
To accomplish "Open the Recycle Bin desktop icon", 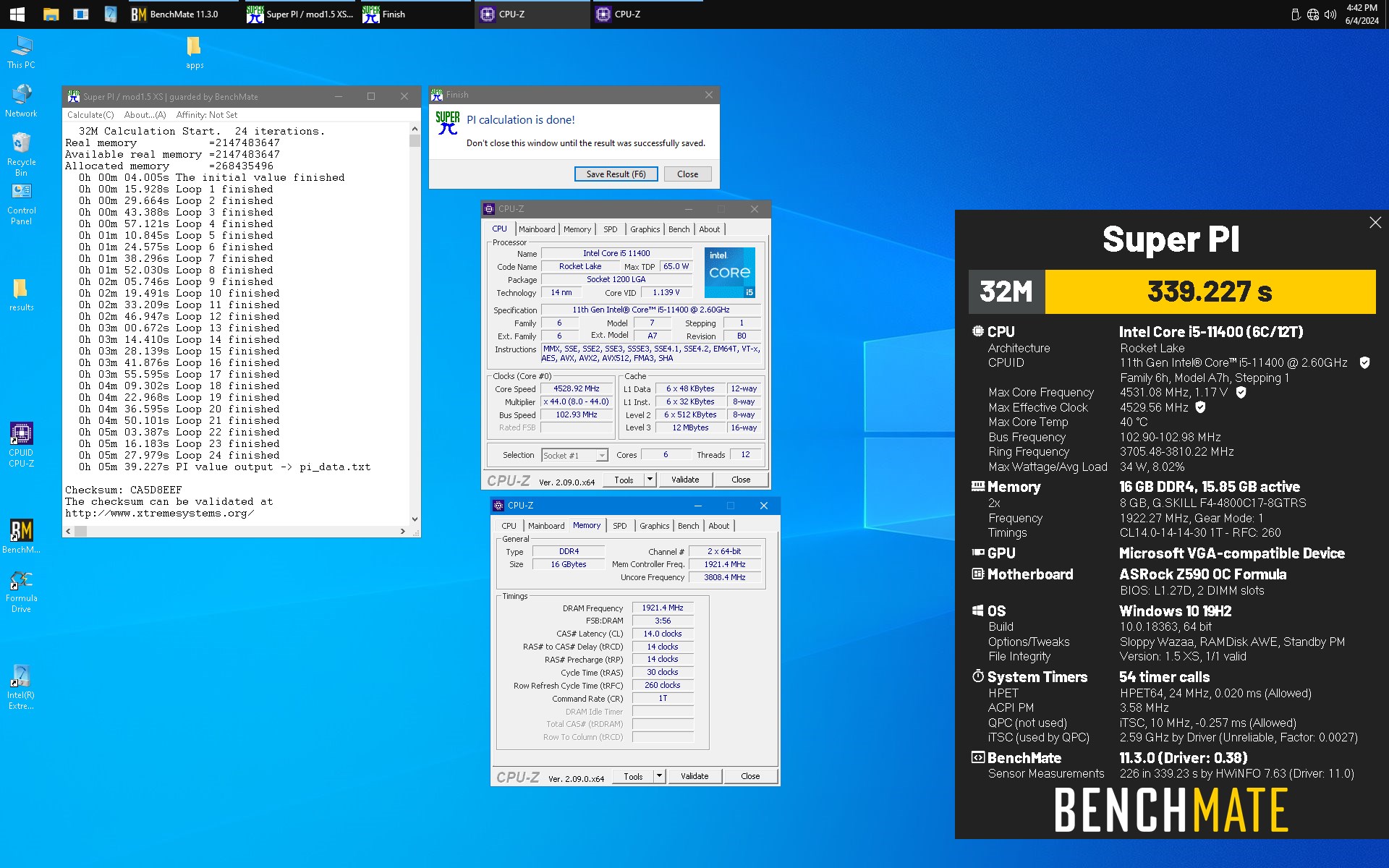I will pyautogui.click(x=21, y=155).
